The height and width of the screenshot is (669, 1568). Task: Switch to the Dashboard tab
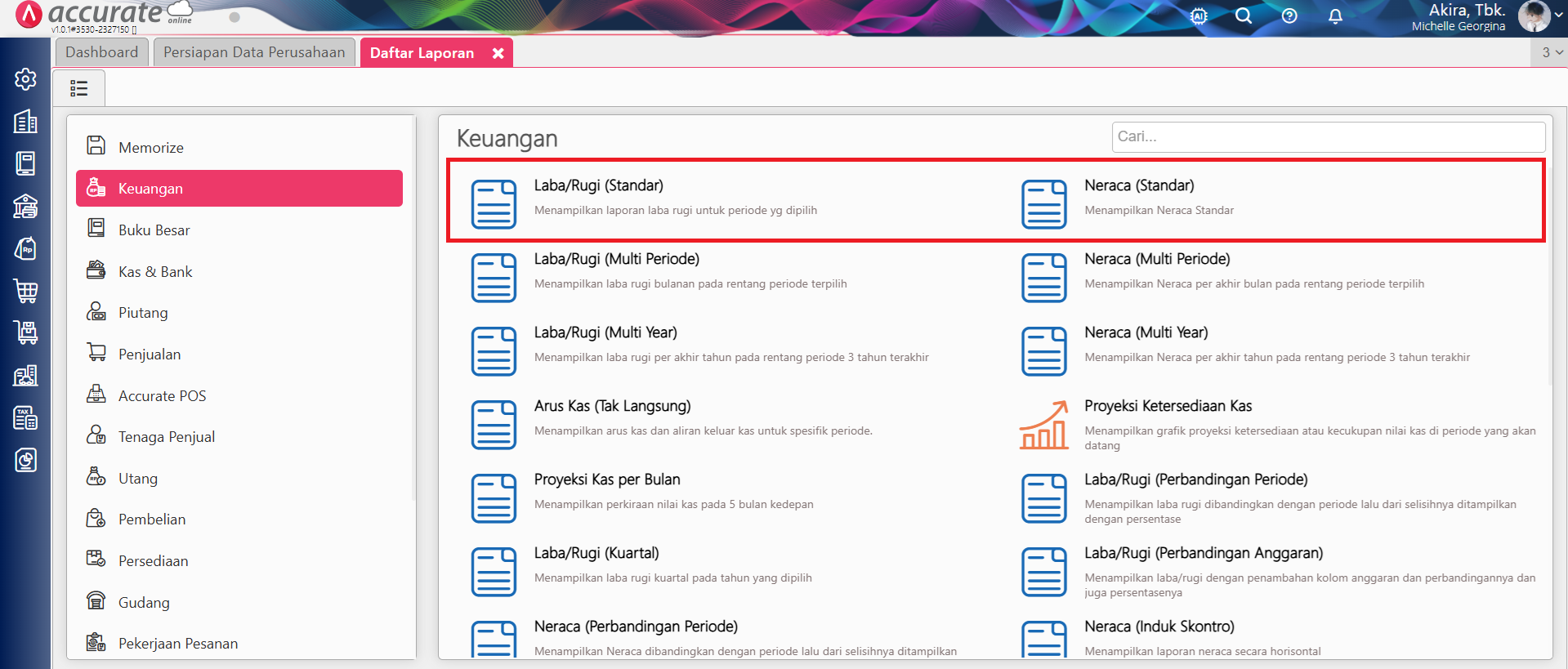(102, 52)
